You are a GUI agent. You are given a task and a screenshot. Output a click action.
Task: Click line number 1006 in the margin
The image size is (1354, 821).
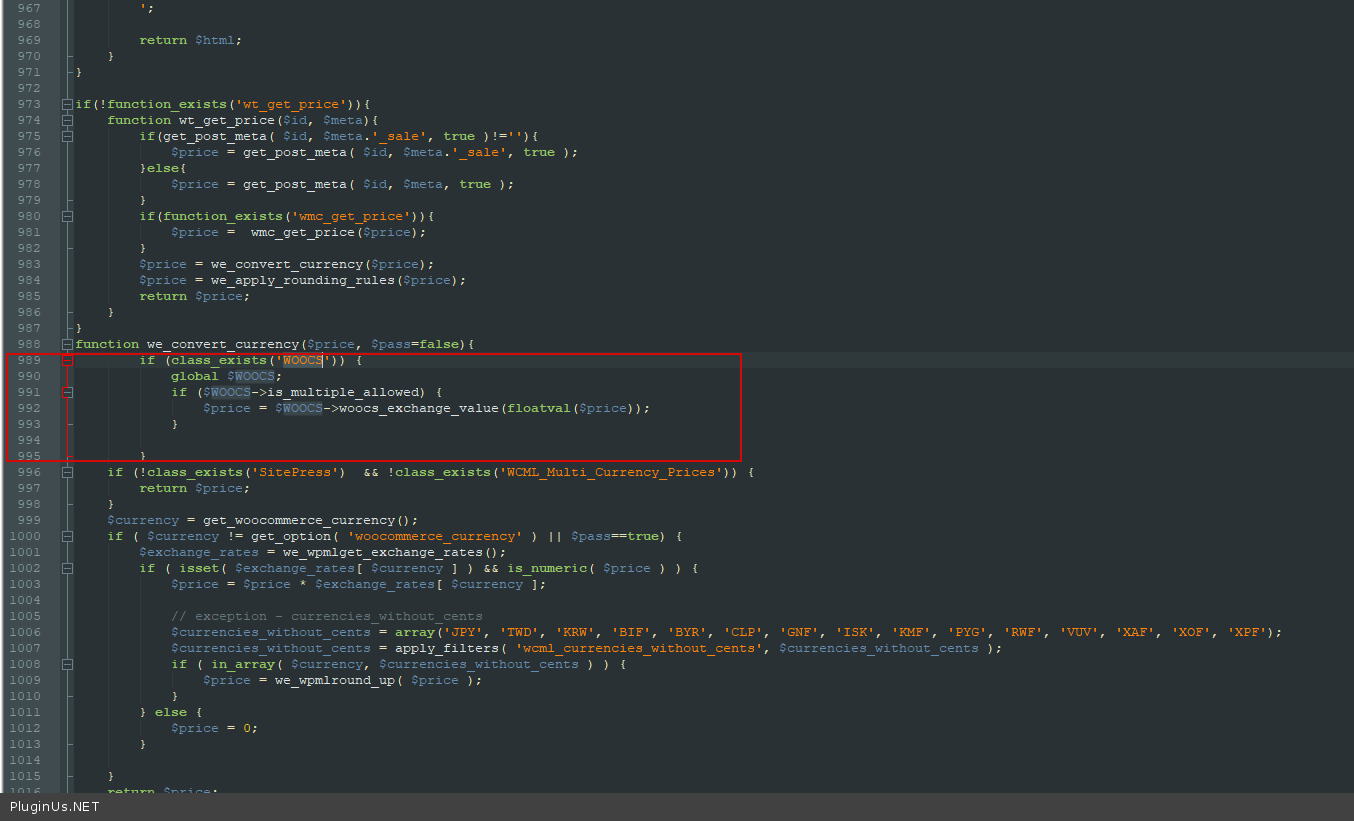tap(25, 632)
